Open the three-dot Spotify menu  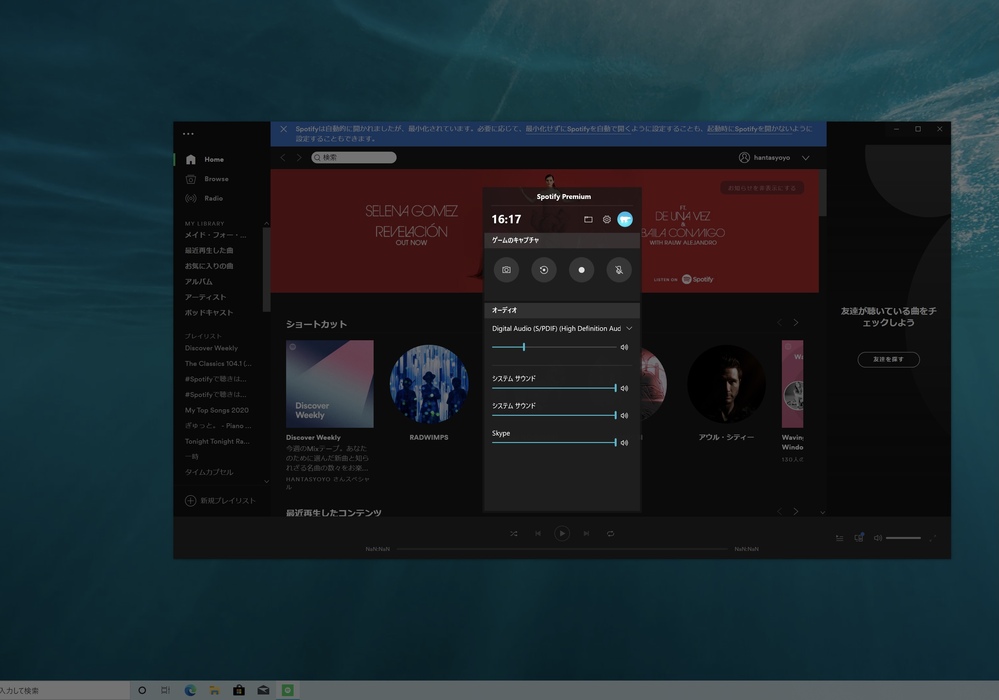[x=188, y=134]
